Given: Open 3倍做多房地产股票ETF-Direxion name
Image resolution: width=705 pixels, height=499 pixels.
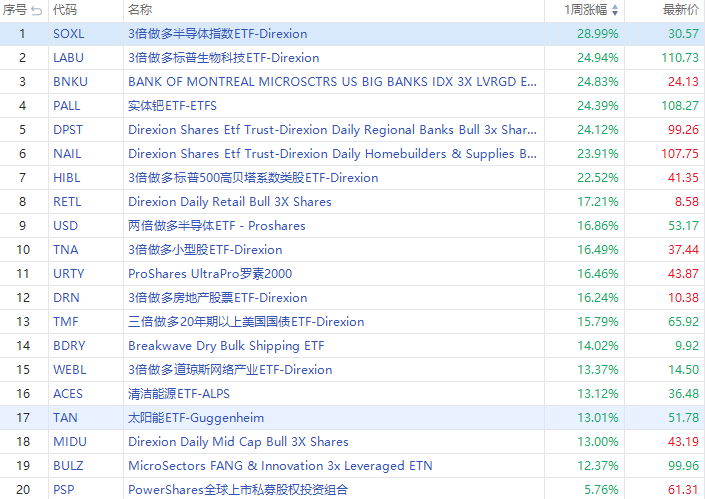Looking at the screenshot, I should tap(218, 298).
